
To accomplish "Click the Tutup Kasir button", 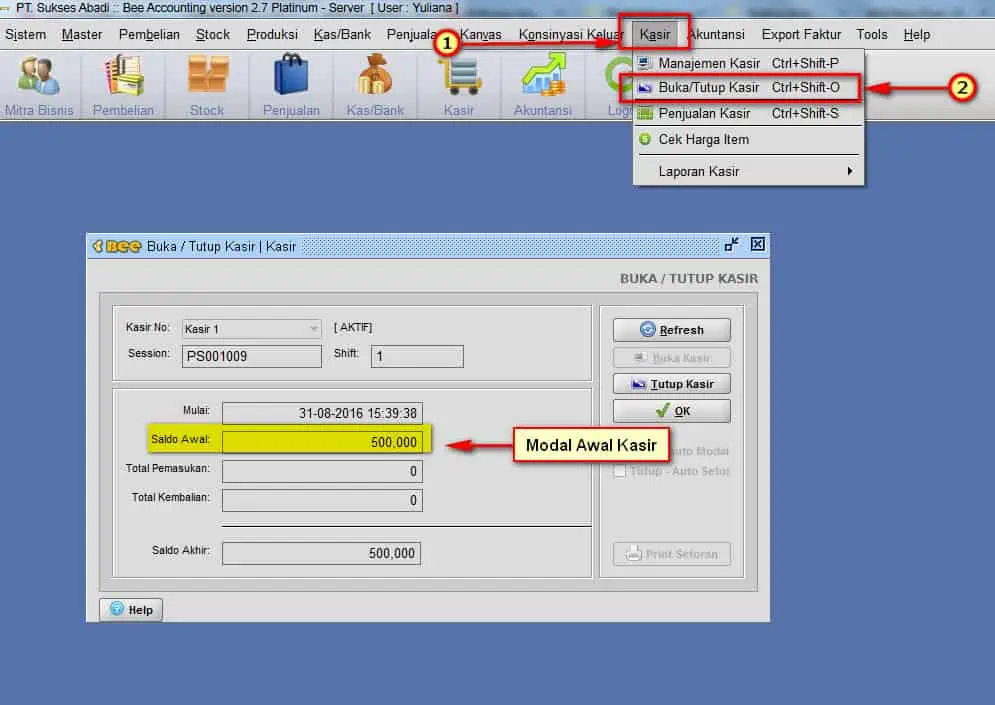I will [671, 384].
